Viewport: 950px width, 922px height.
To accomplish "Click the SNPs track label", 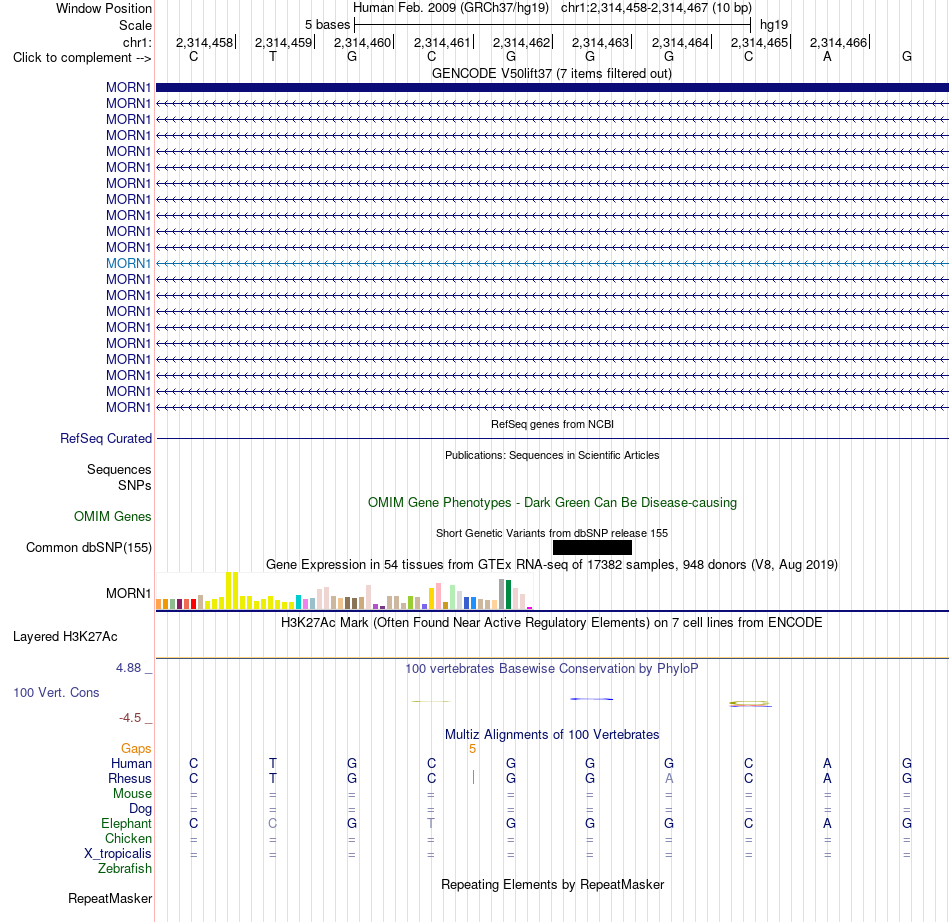I will tap(135, 485).
